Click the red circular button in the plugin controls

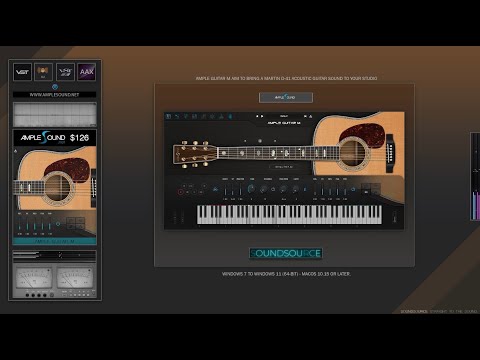coord(180,192)
